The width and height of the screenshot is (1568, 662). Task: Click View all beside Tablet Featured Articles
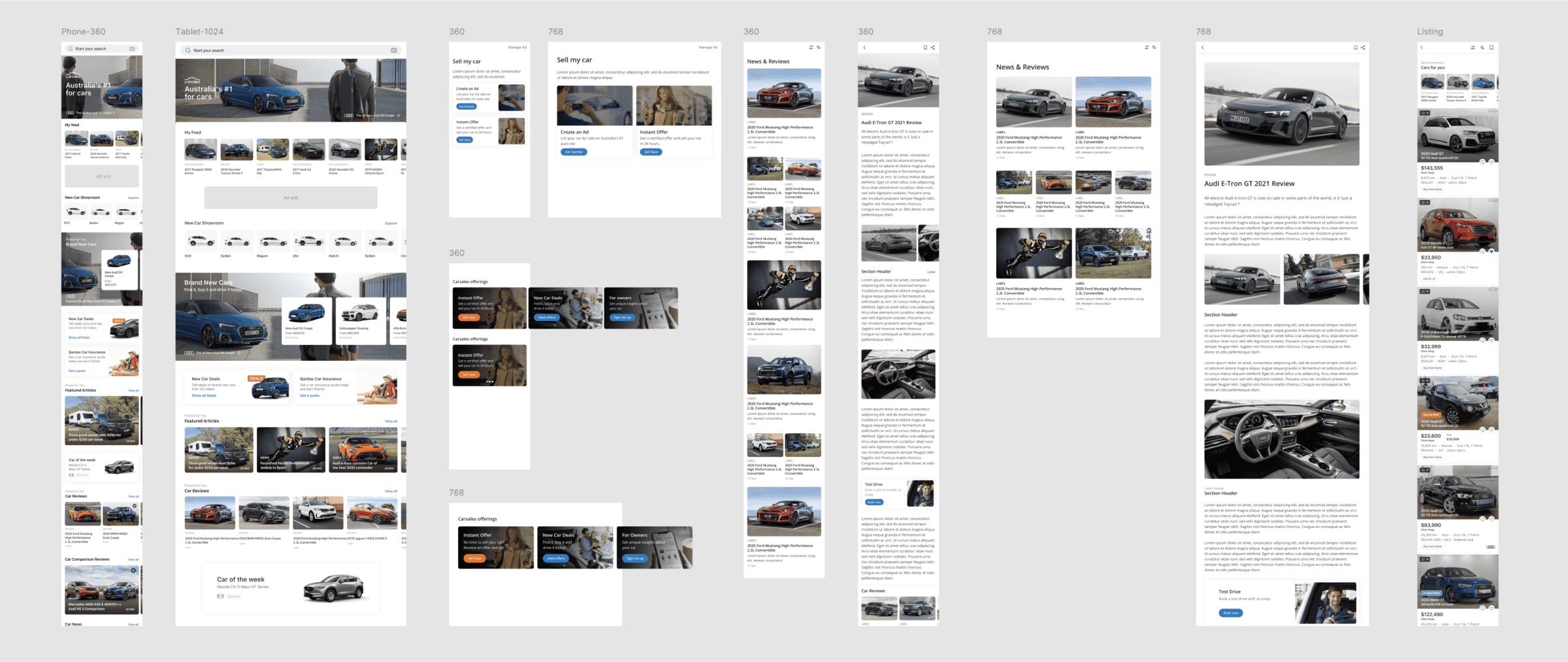click(391, 422)
